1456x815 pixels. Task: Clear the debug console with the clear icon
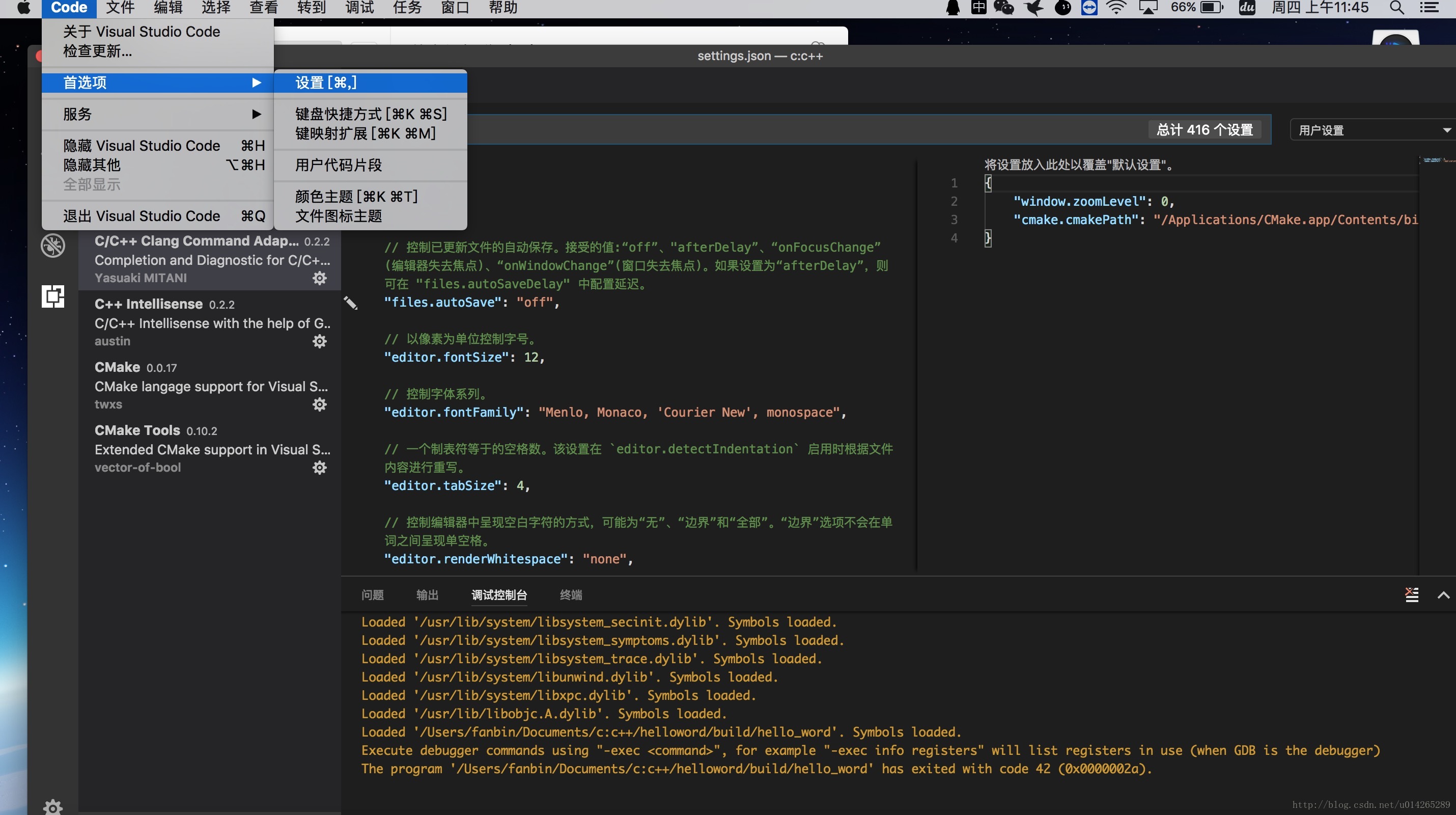1412,595
